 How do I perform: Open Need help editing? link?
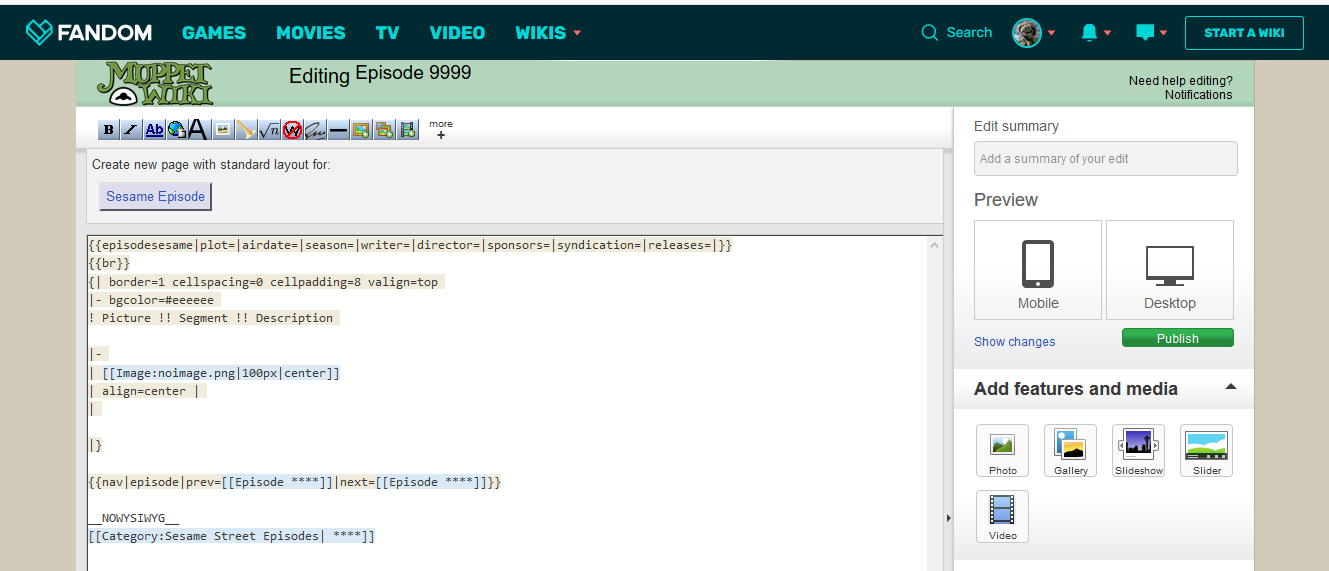(x=1180, y=81)
